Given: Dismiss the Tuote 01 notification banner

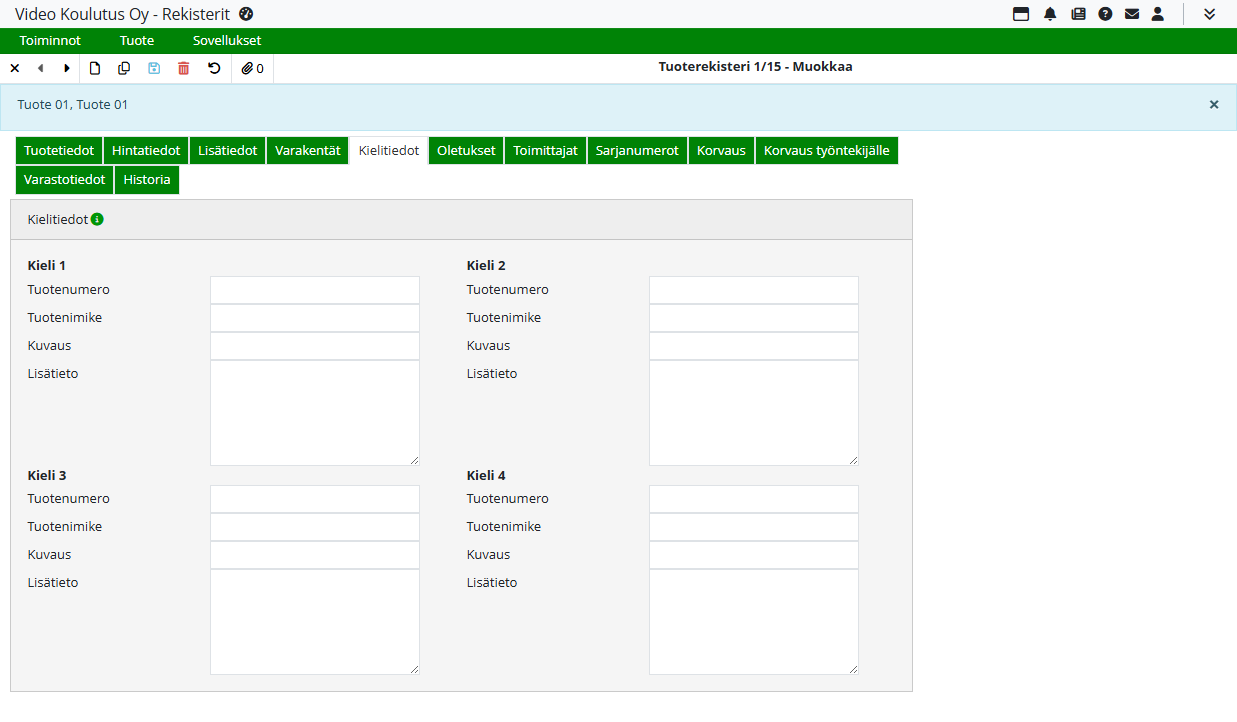Looking at the screenshot, I should click(1214, 104).
